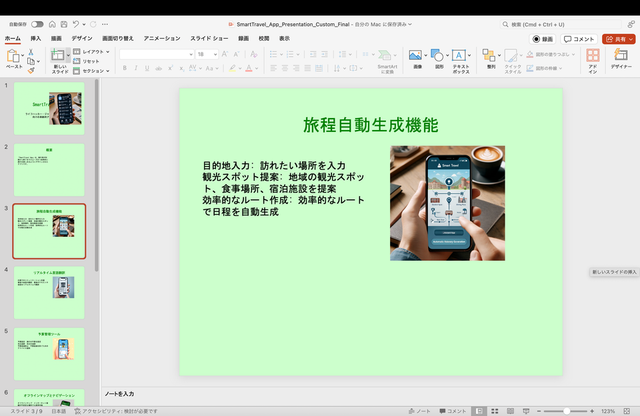Image resolution: width=640 pixels, height=416 pixels.
Task: Click the ペースト paste icon
Action: [x=14, y=56]
